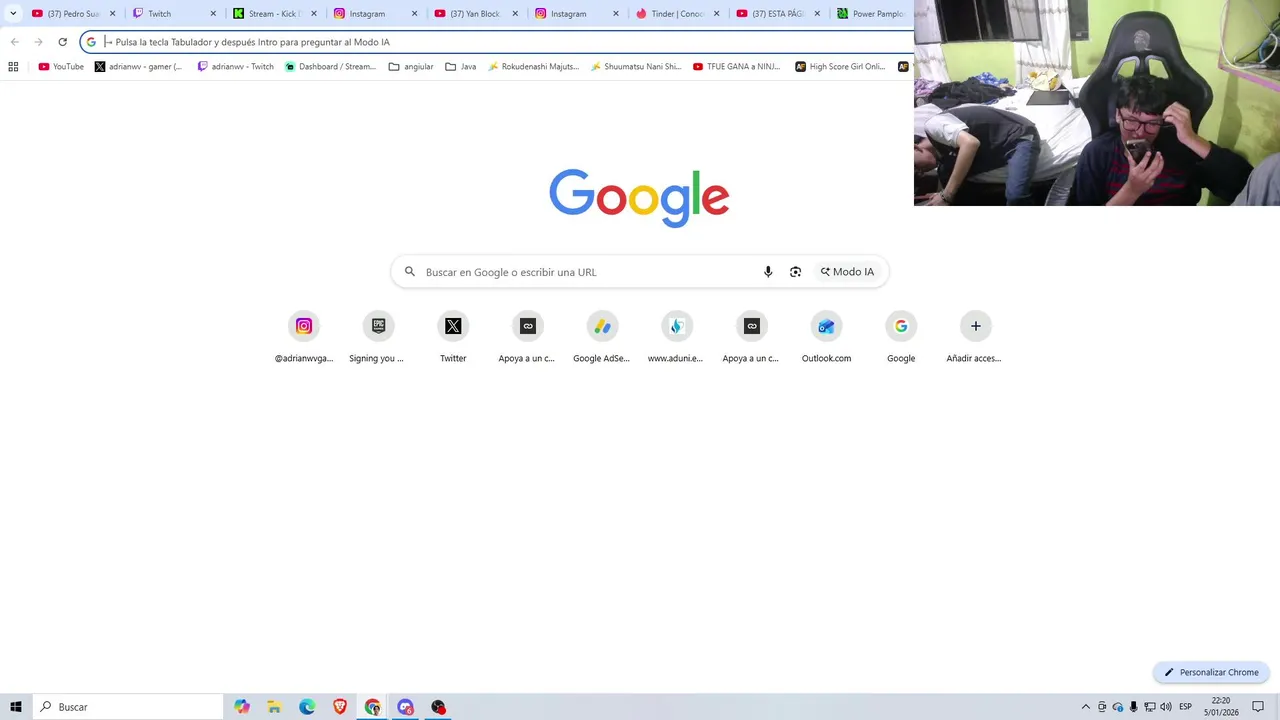Switch to the Tinder tab
Viewport: 1280px width, 720px height.
[677, 14]
